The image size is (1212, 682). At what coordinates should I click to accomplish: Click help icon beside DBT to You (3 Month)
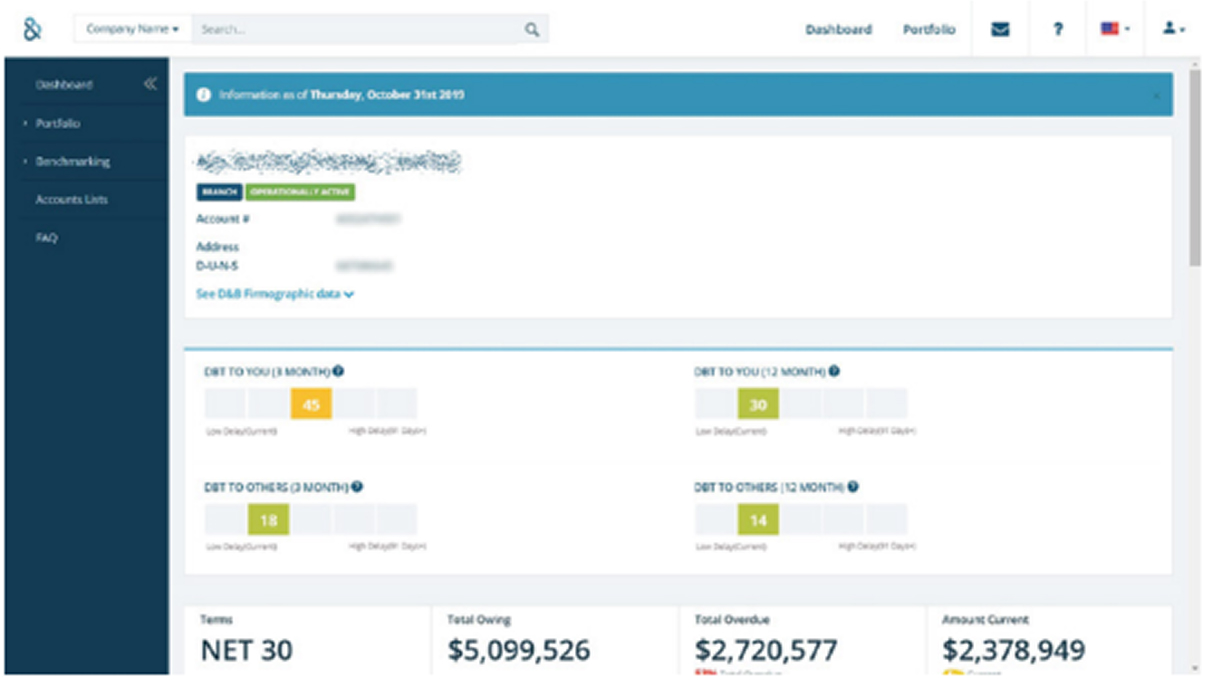(338, 371)
